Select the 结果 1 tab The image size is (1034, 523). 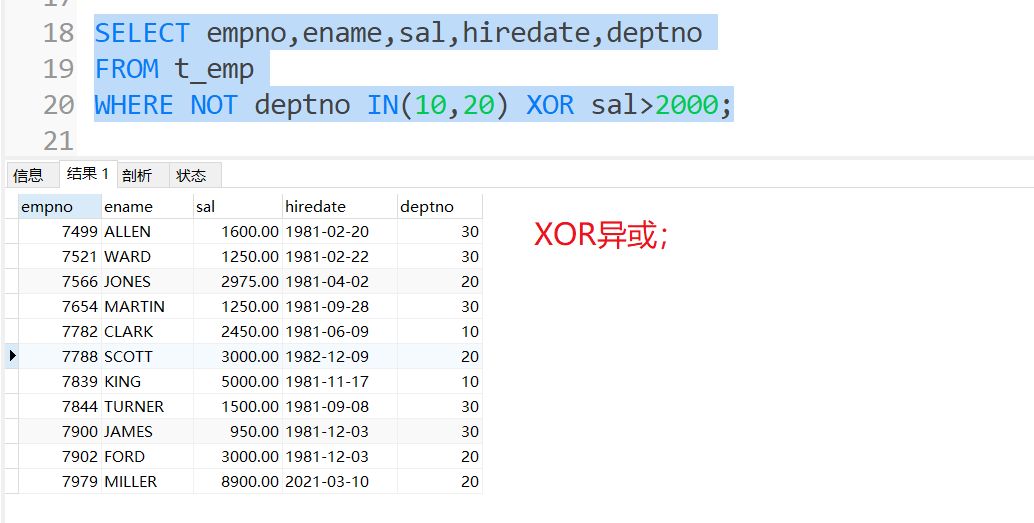[x=88, y=174]
